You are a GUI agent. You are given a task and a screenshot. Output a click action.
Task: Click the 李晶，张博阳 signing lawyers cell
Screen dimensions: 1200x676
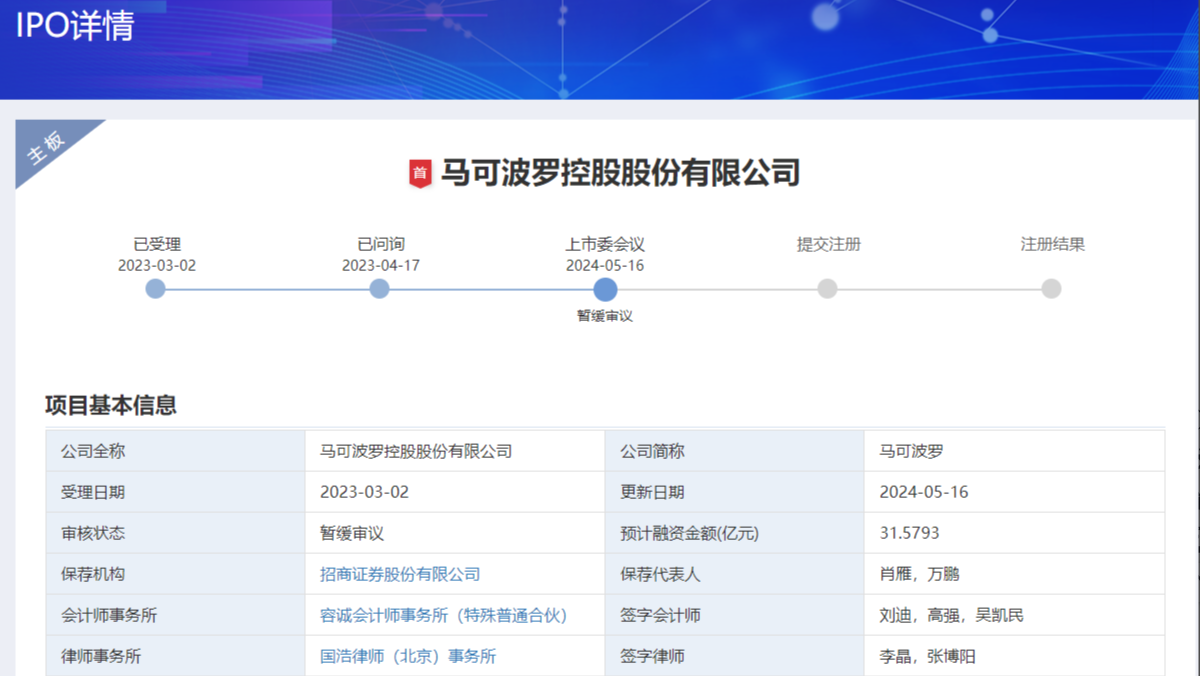[x=927, y=656]
